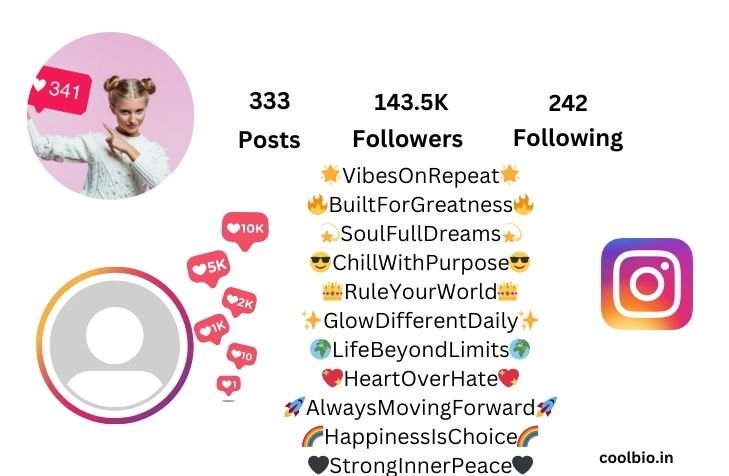This screenshot has width=729, height=476.
Task: Open the 333 Posts count
Action: tap(269, 120)
